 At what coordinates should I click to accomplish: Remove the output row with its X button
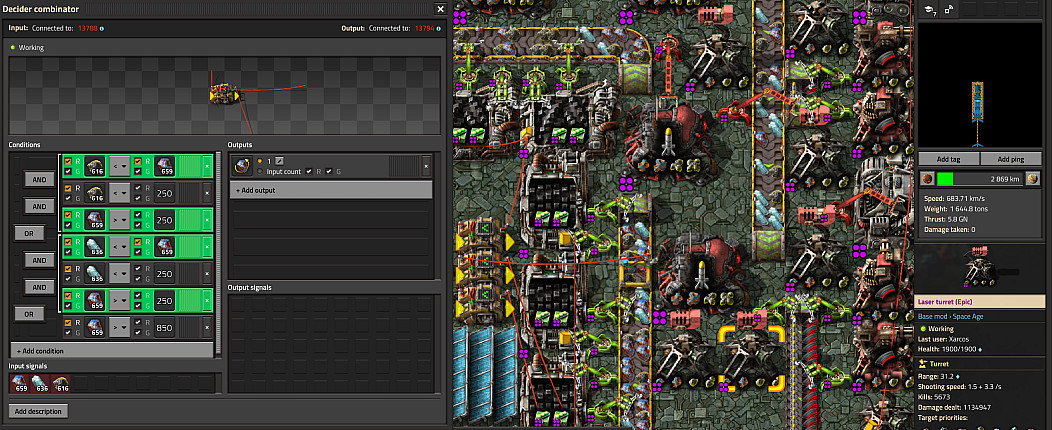426,165
